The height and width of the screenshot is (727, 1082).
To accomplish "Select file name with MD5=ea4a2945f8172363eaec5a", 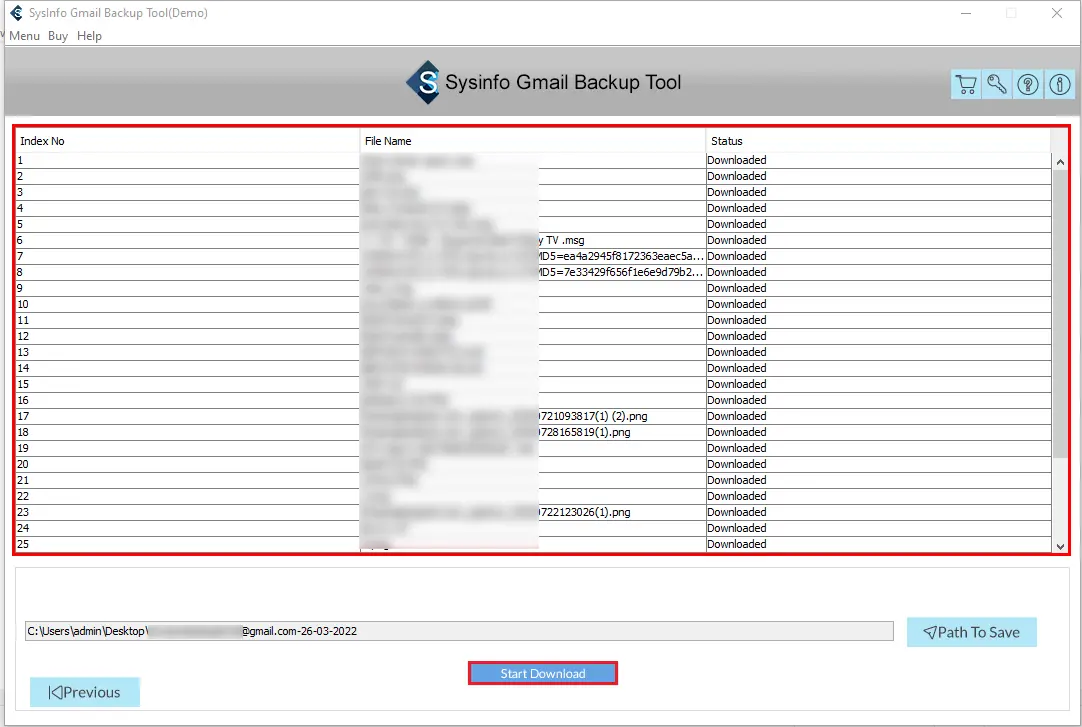I will [x=533, y=256].
